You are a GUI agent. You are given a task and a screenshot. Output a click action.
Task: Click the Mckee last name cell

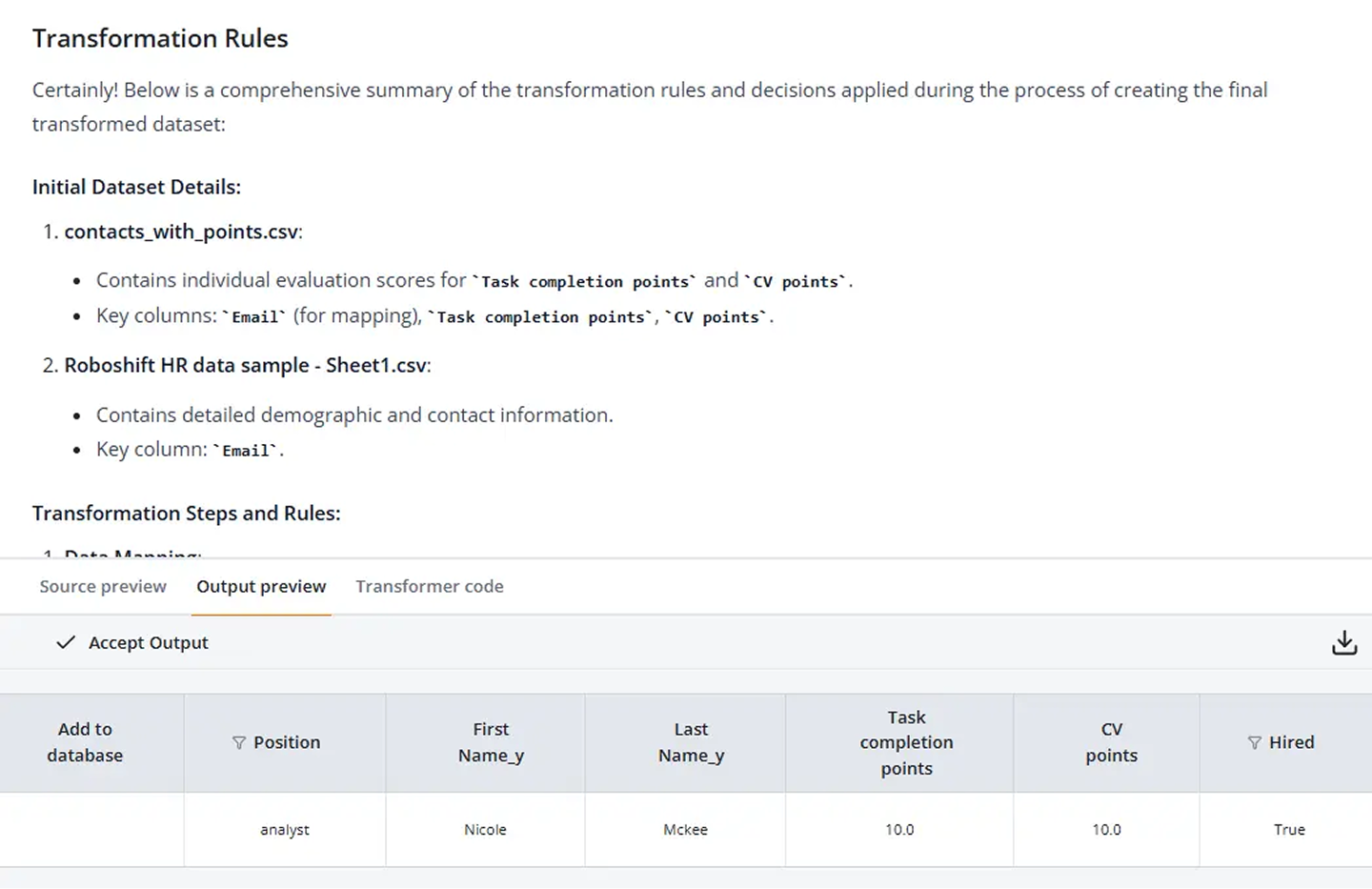(x=685, y=830)
